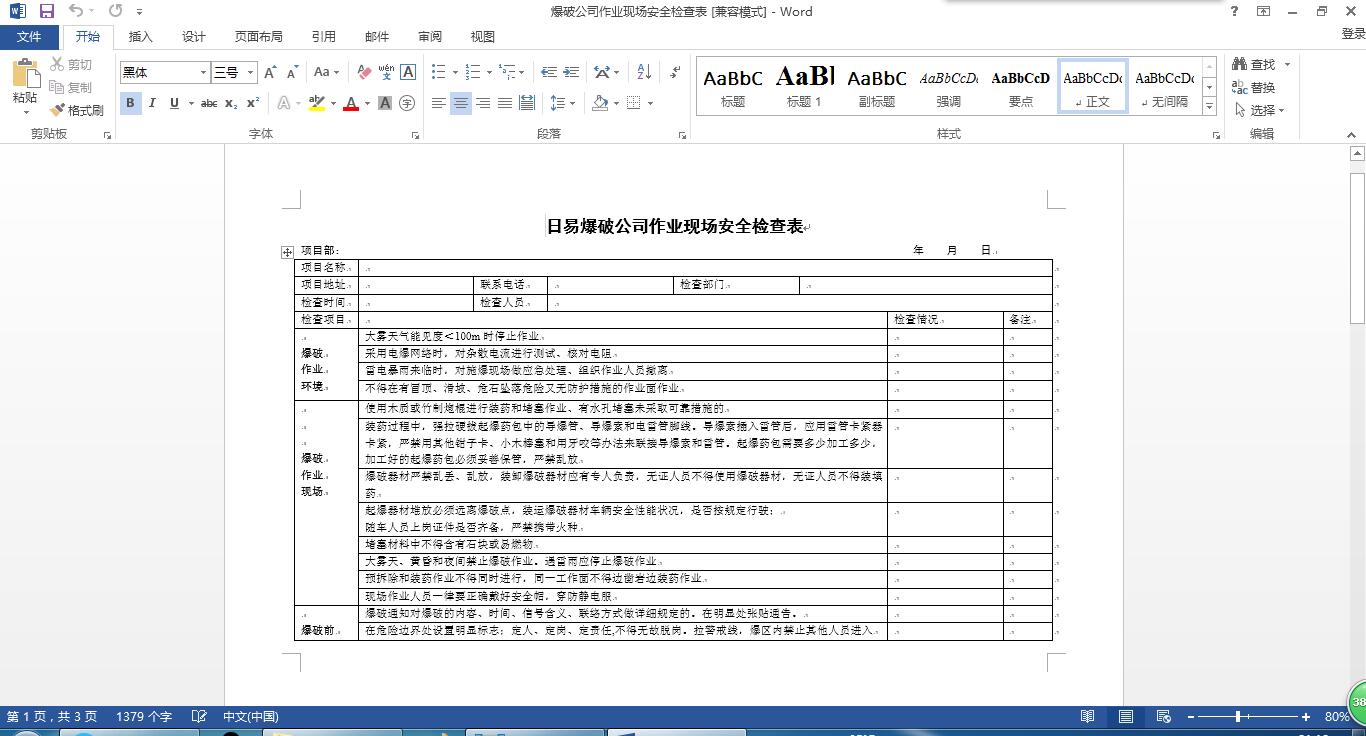Toggle strikethrough formatting
The image size is (1366, 736).
(209, 103)
